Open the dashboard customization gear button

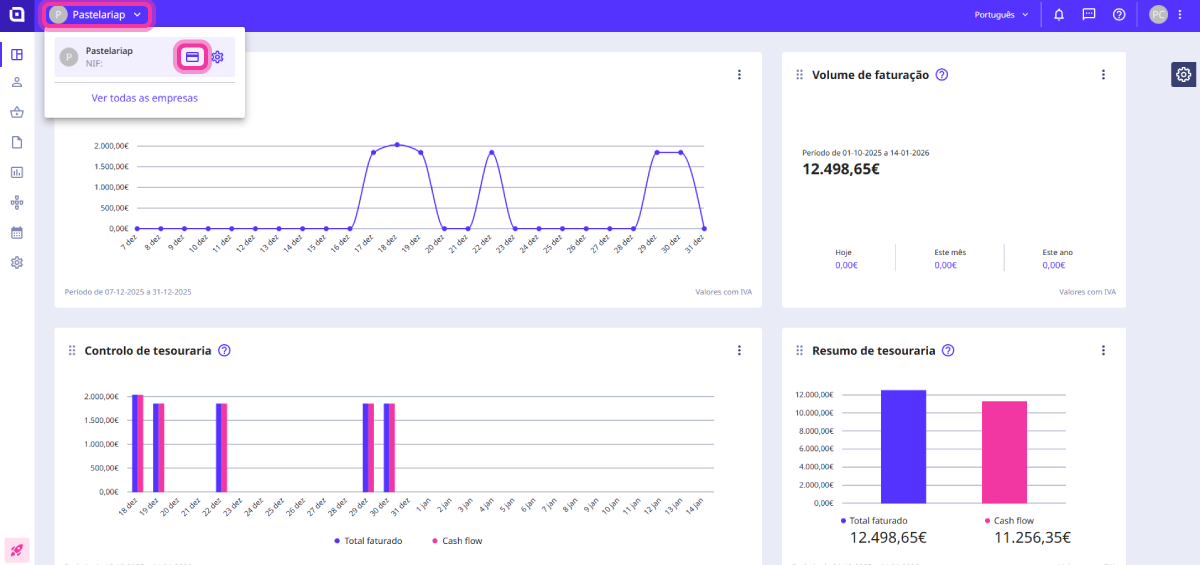pos(1183,74)
